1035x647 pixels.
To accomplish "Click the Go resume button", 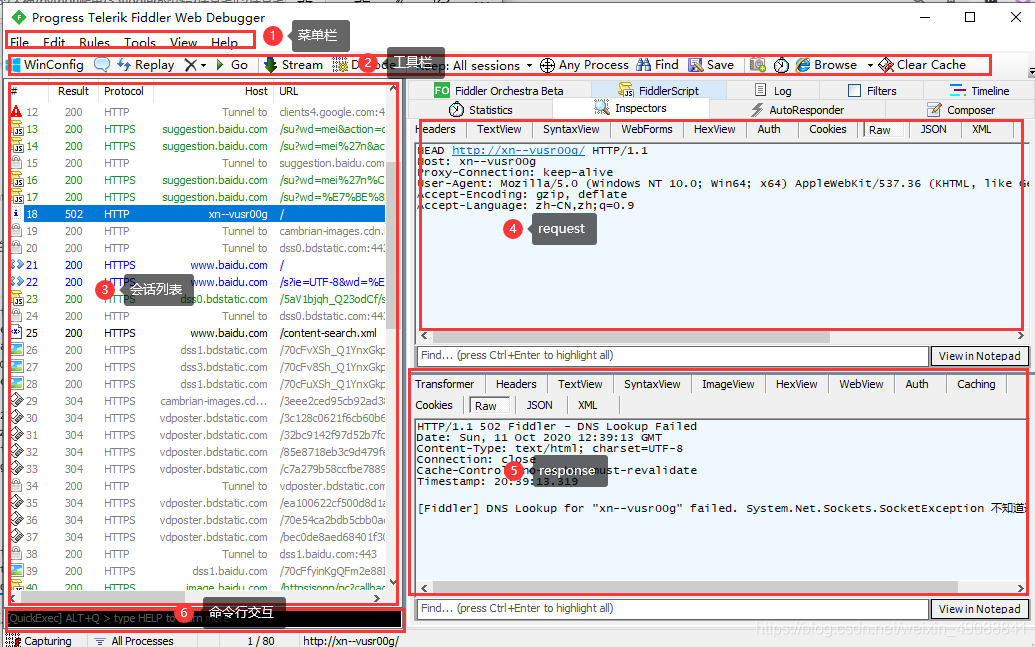I will (x=232, y=65).
